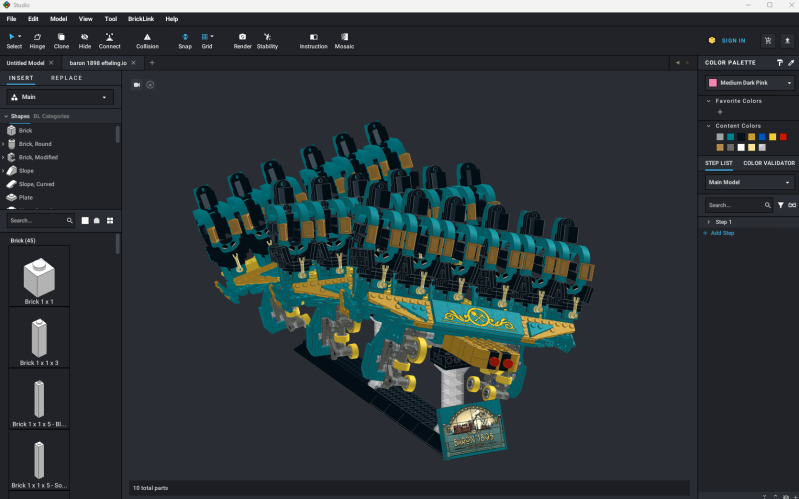Click the Add Step link
Screen dimensions: 799x499
[x=721, y=233]
